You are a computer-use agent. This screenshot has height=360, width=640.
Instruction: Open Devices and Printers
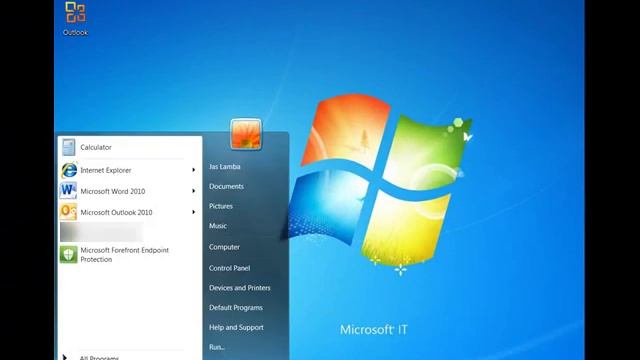(x=240, y=288)
